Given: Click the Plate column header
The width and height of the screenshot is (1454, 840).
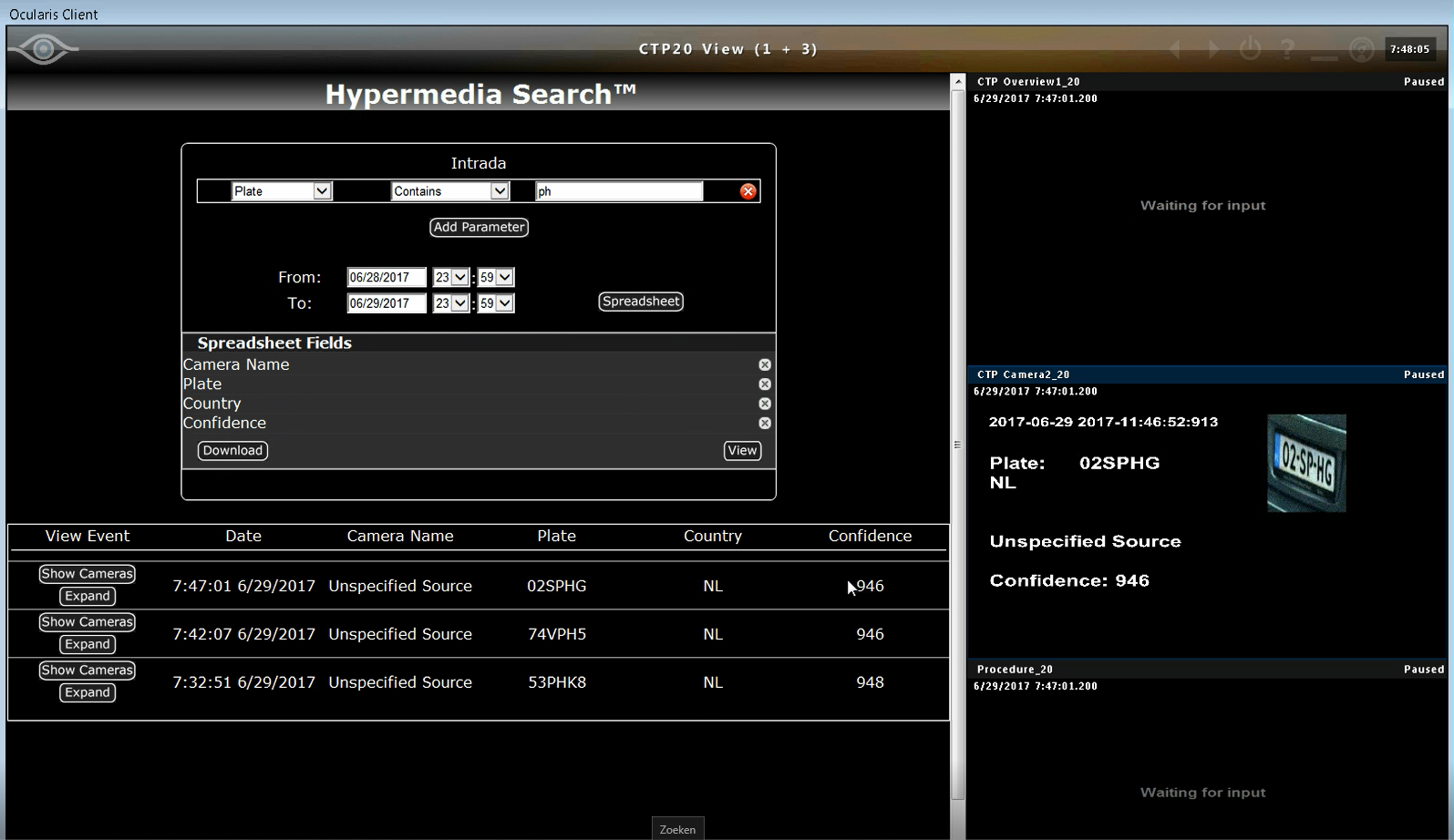Looking at the screenshot, I should click(x=556, y=536).
